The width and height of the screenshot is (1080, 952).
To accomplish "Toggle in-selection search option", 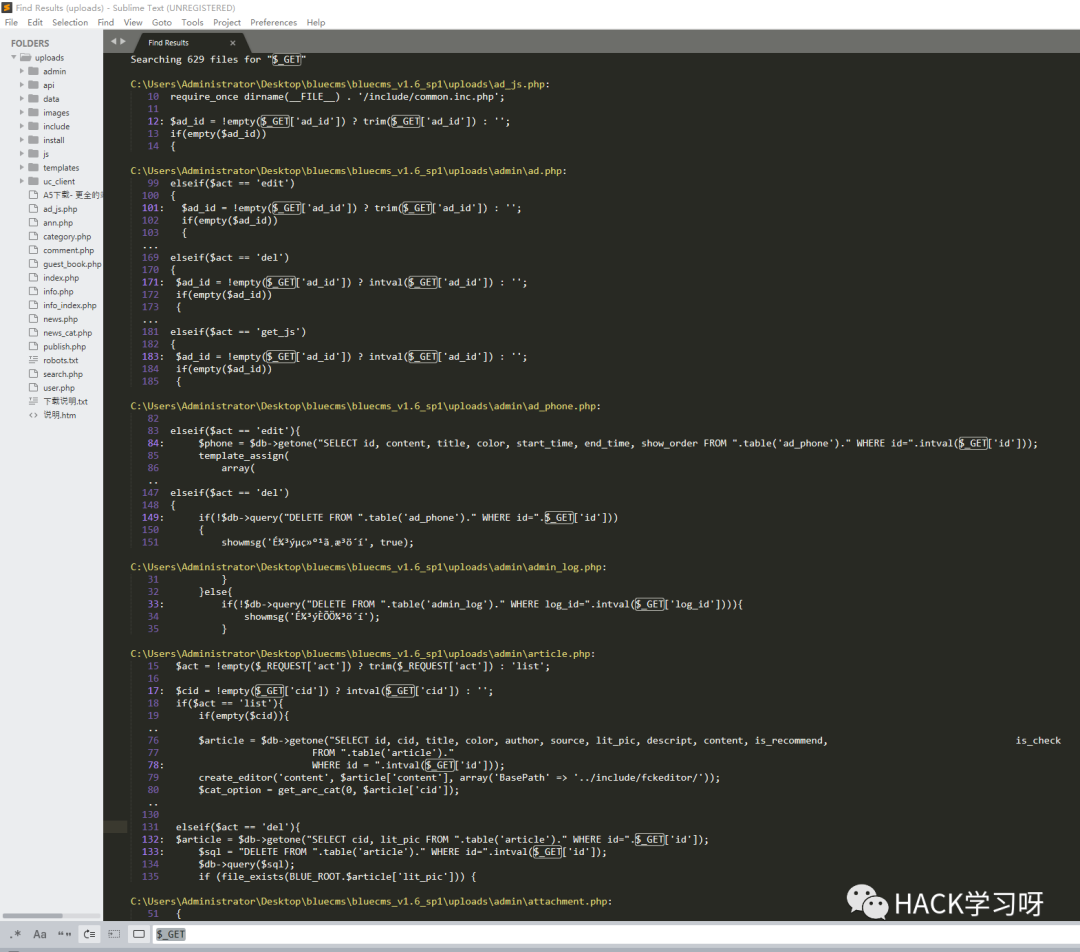I will (x=114, y=934).
